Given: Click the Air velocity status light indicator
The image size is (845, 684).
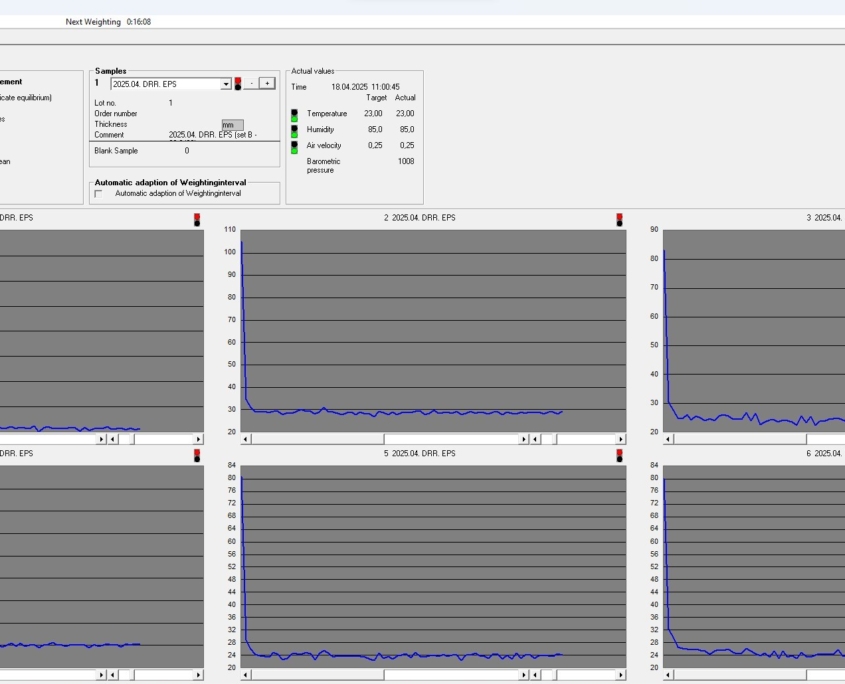Looking at the screenshot, I should point(294,146).
